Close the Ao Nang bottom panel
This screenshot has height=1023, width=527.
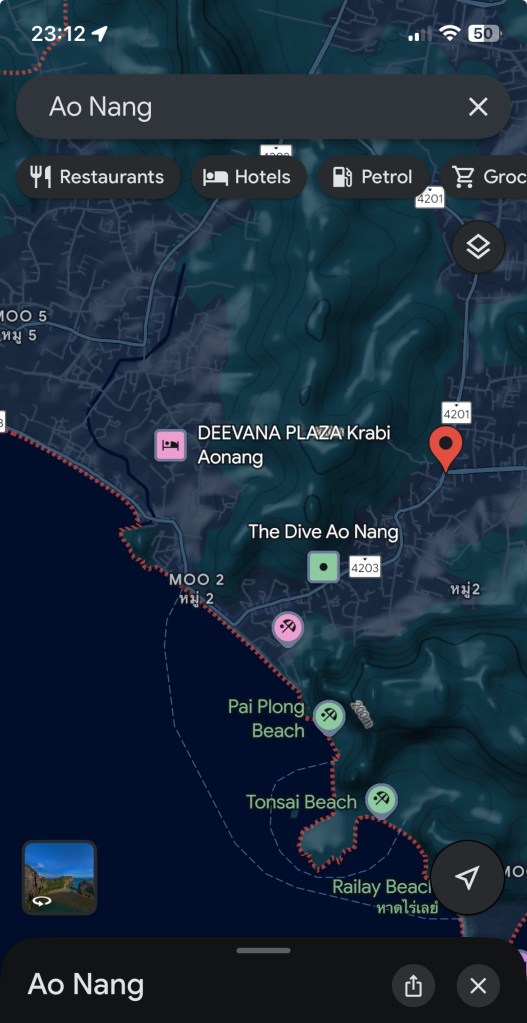[x=478, y=986]
